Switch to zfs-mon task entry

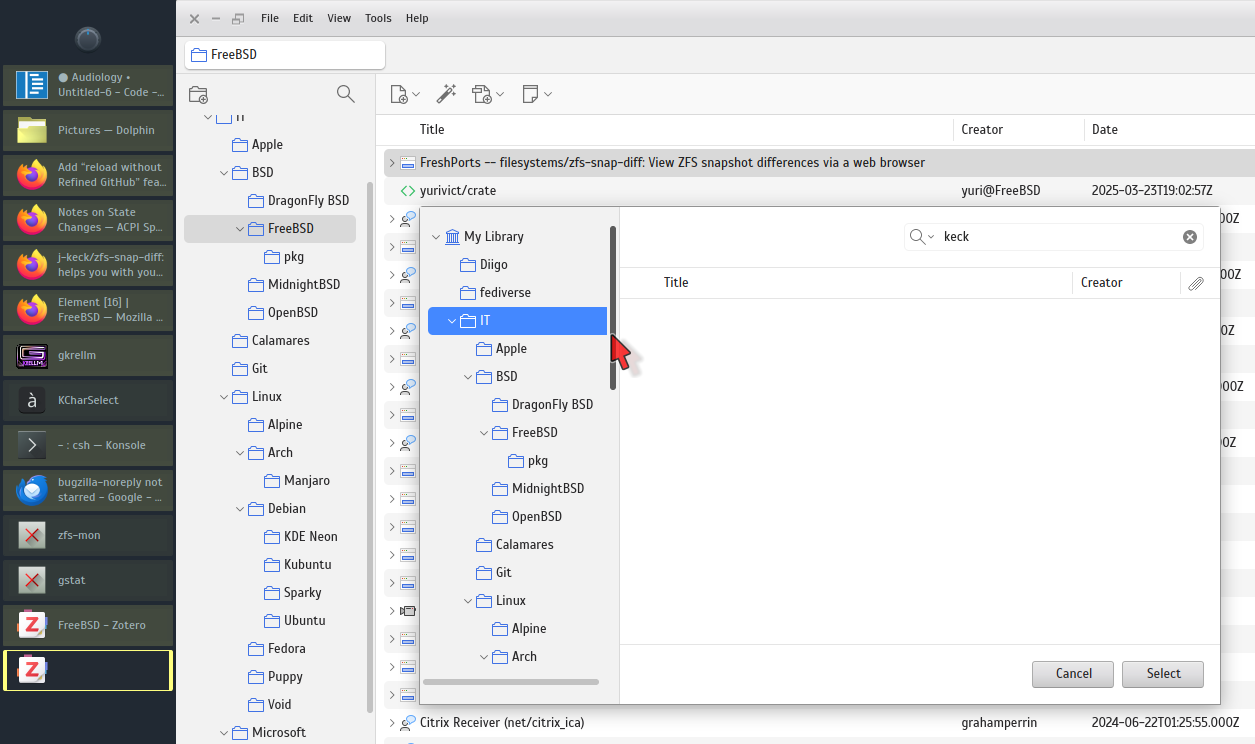point(88,535)
